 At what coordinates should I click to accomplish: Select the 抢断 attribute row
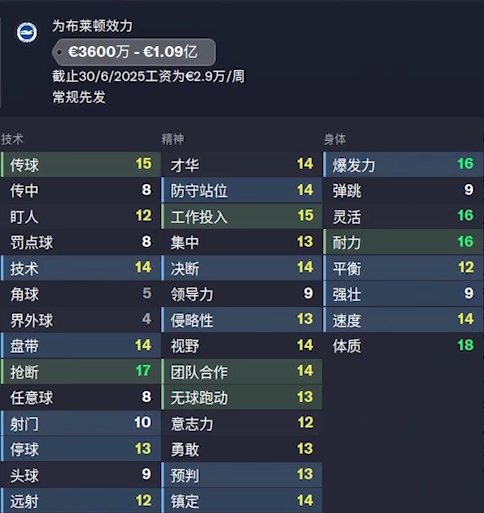81,371
